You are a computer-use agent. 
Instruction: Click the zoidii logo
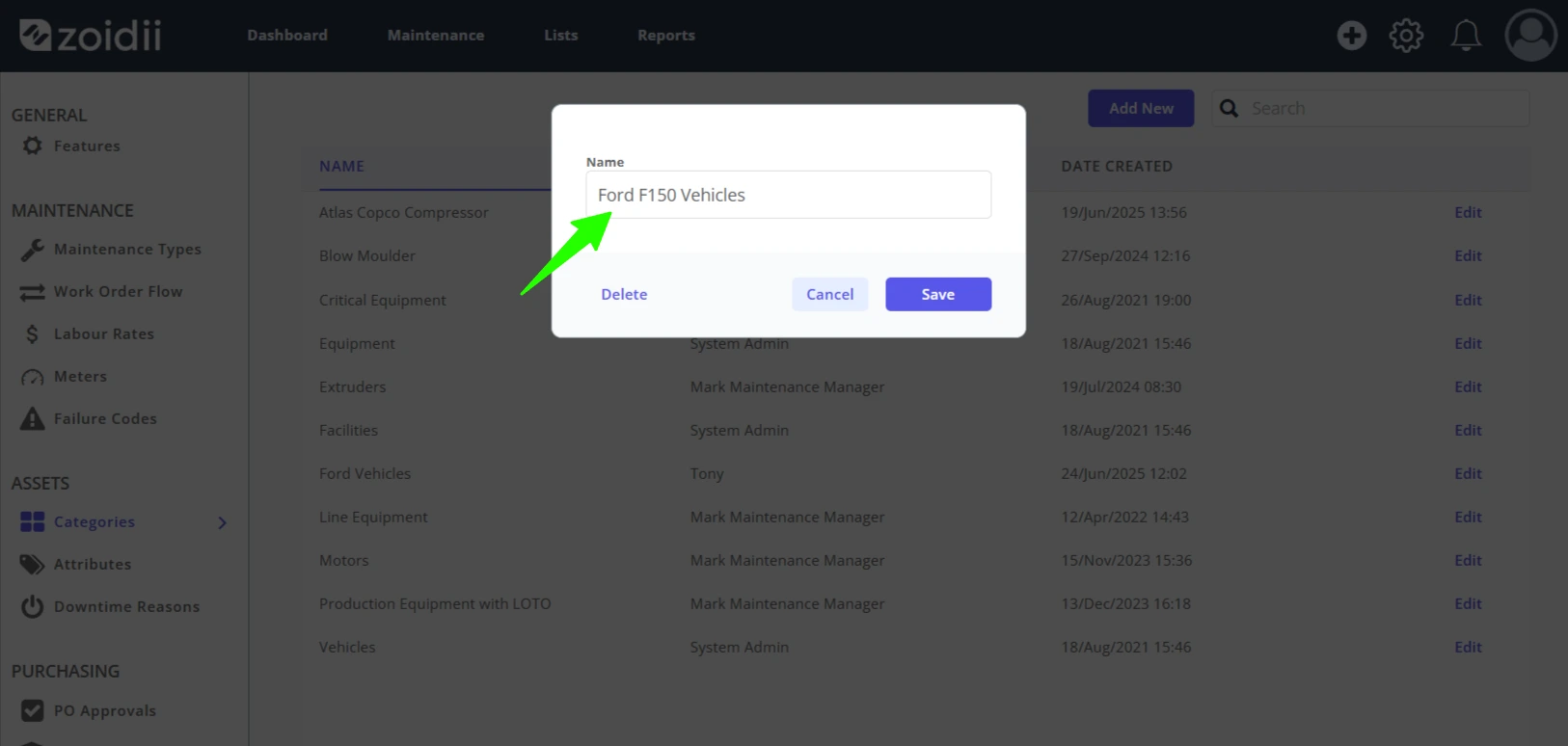(91, 36)
